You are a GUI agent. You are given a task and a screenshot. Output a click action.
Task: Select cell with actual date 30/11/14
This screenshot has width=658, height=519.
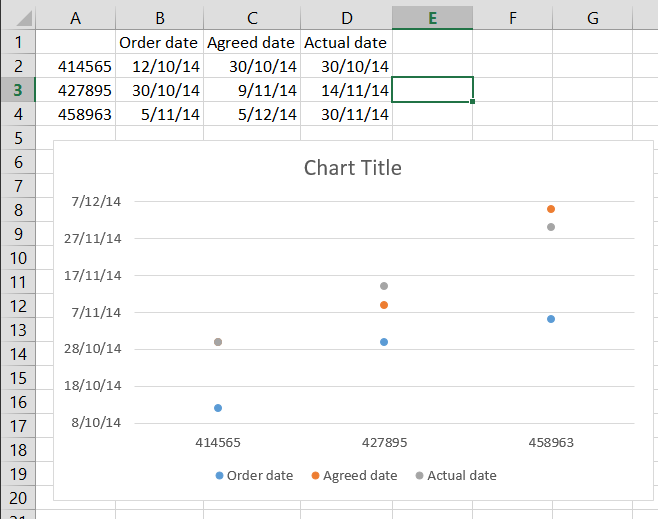[x=347, y=114]
